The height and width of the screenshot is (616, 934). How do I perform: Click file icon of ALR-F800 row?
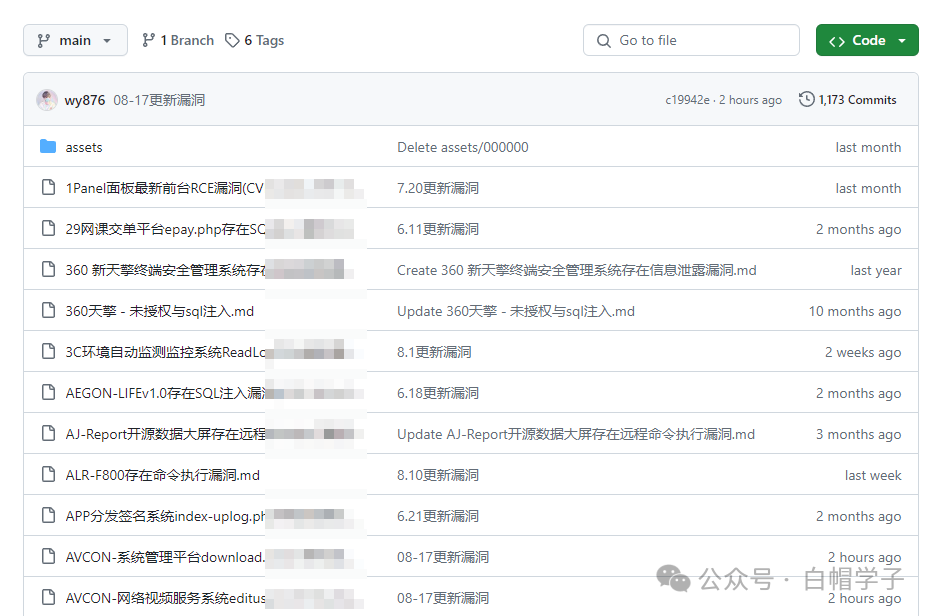(48, 475)
